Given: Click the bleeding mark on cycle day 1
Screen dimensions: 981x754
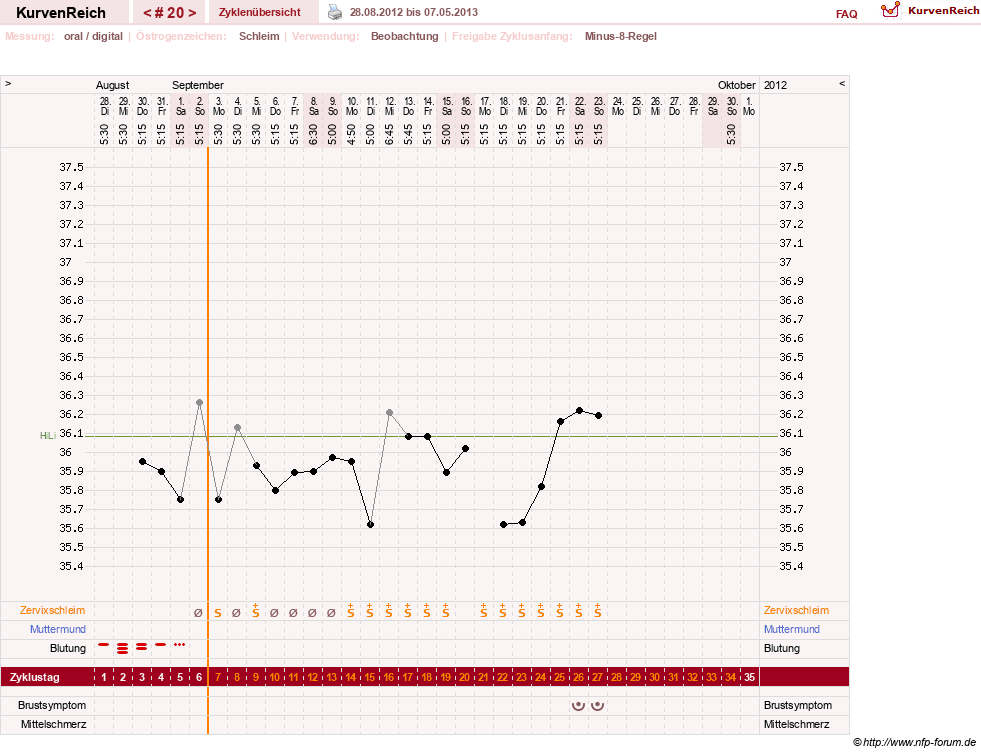Looking at the screenshot, I should coord(104,644).
